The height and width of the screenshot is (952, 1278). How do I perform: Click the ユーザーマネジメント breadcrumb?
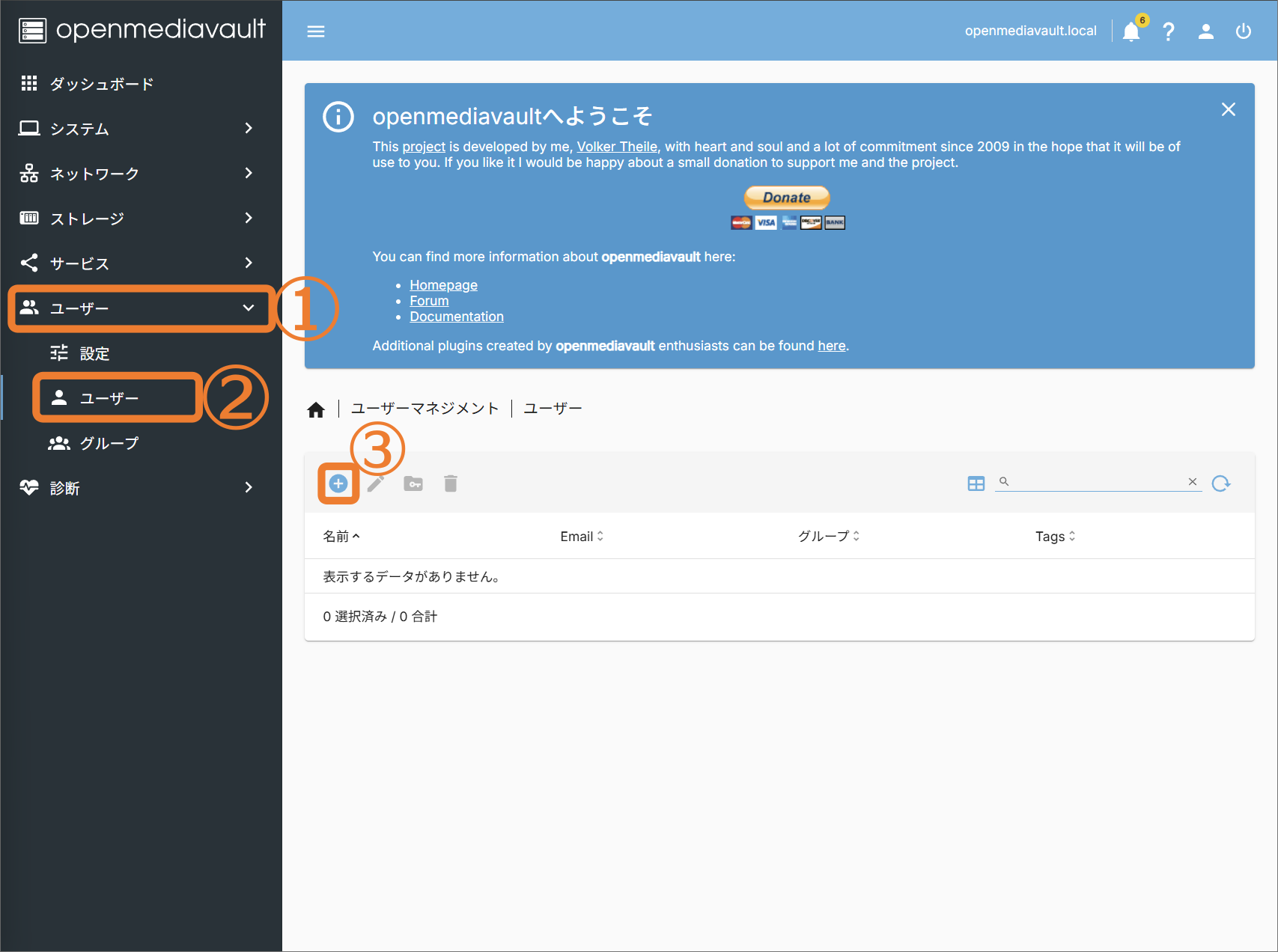pos(425,409)
